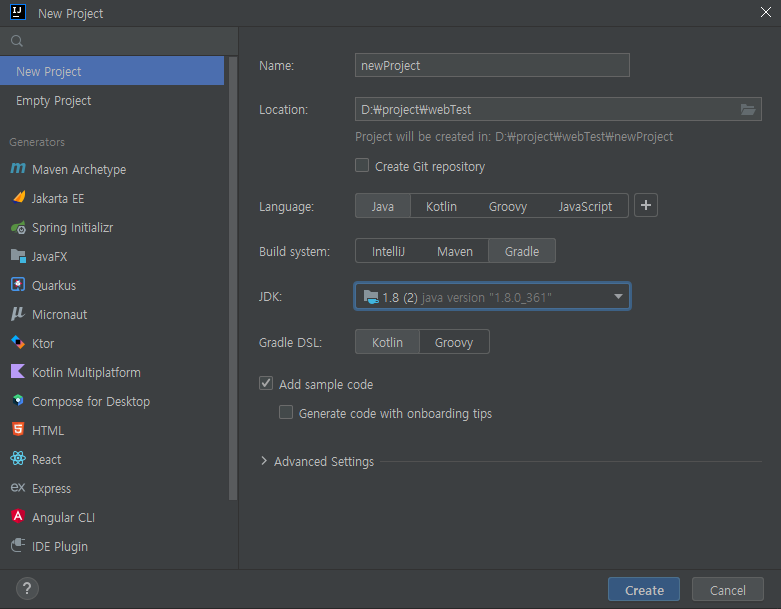Select Groovy as the language
The image size is (781, 609).
pyautogui.click(x=508, y=206)
